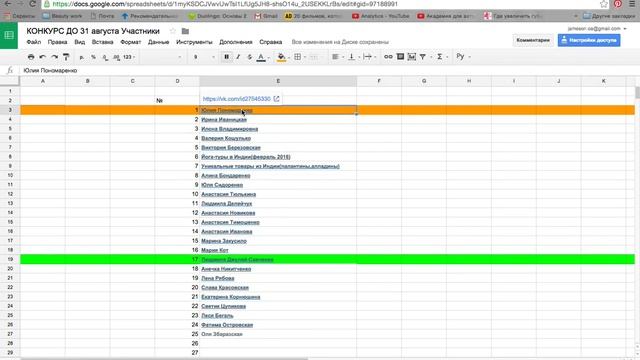This screenshot has height=360, width=640.
Task: Click the Виктория Березовская link
Action: click(231, 147)
